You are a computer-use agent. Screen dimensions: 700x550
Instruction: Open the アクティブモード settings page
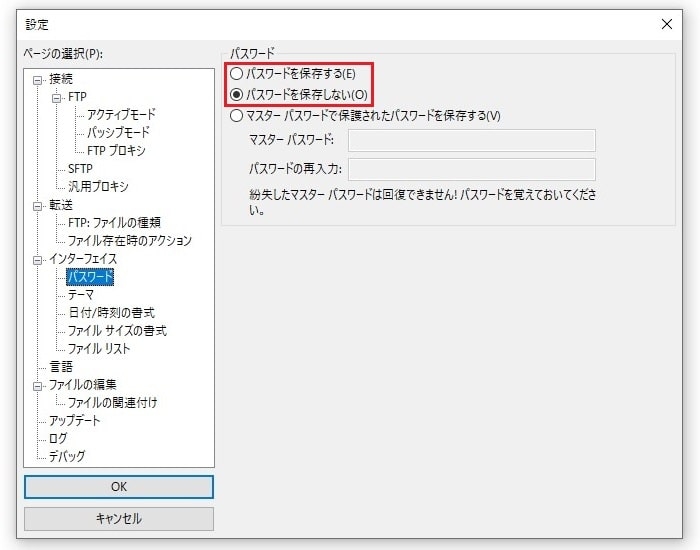click(x=121, y=115)
